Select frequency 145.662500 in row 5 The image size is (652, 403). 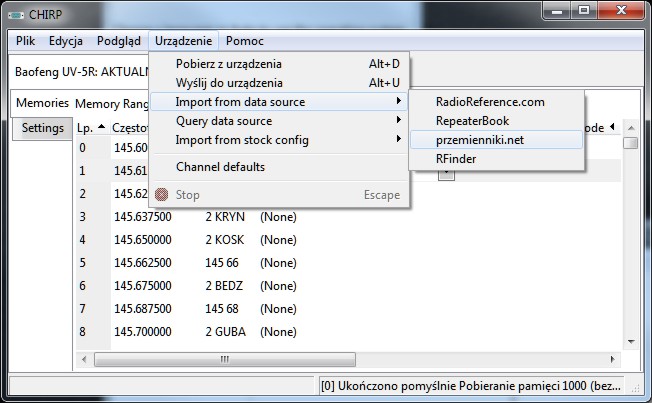click(143, 263)
